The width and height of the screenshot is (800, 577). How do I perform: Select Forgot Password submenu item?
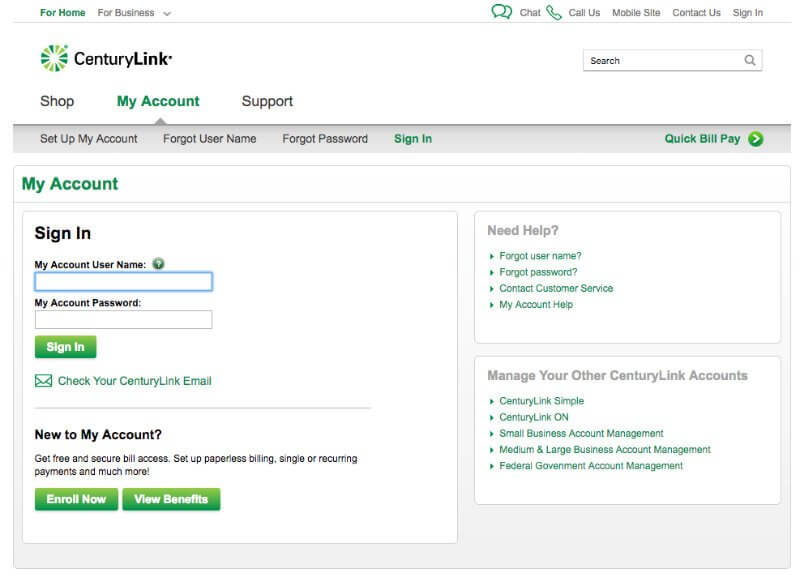click(325, 139)
